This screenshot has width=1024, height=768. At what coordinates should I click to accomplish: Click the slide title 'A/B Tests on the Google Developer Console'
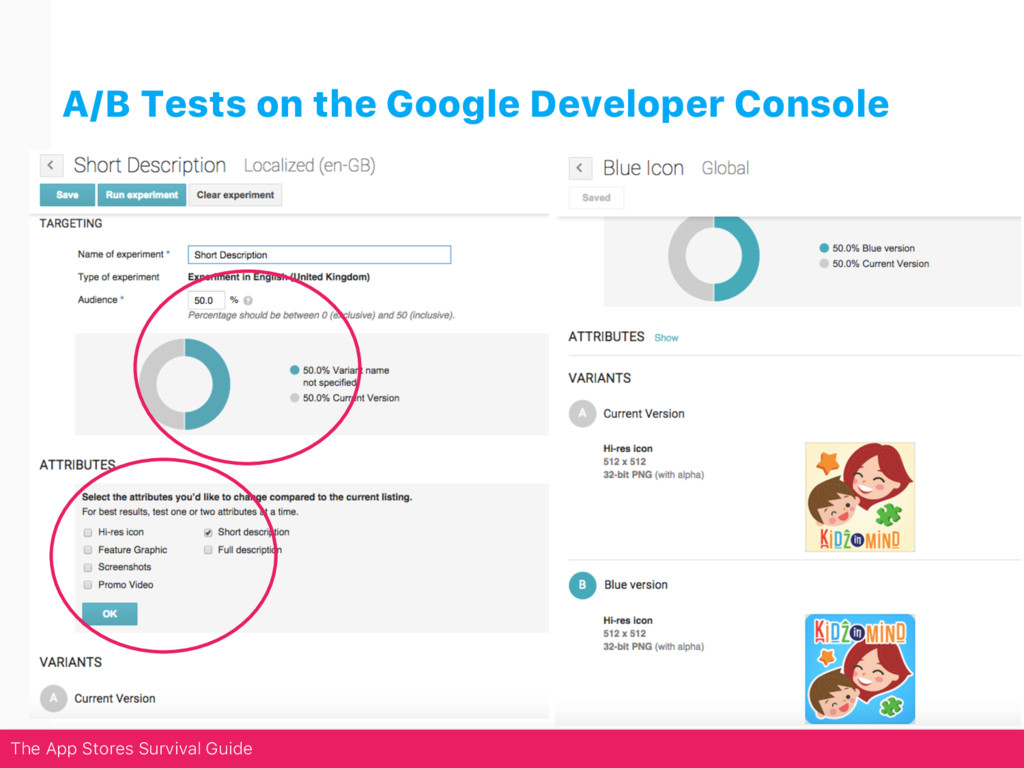point(475,104)
